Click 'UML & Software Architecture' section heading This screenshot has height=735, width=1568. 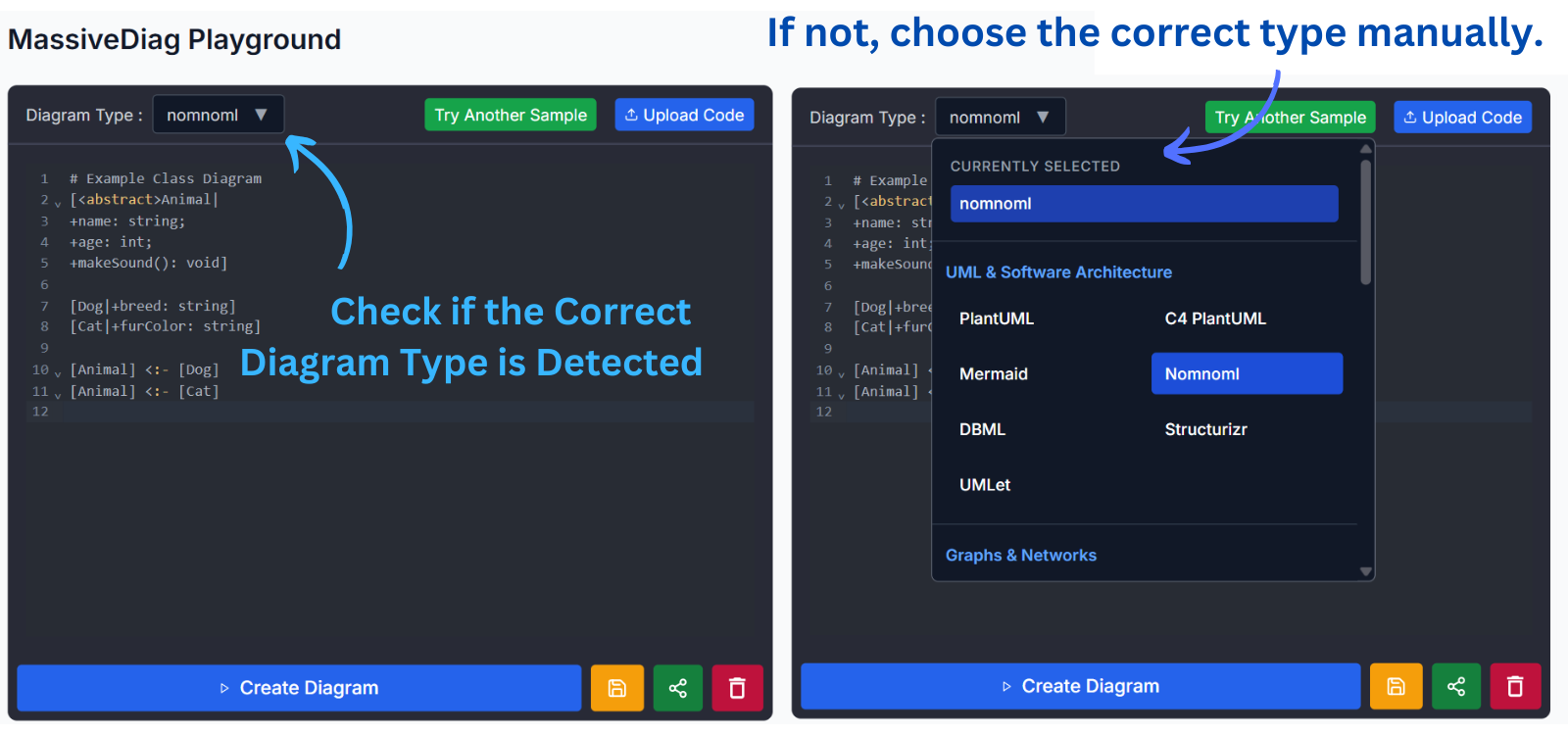pyautogui.click(x=1058, y=272)
